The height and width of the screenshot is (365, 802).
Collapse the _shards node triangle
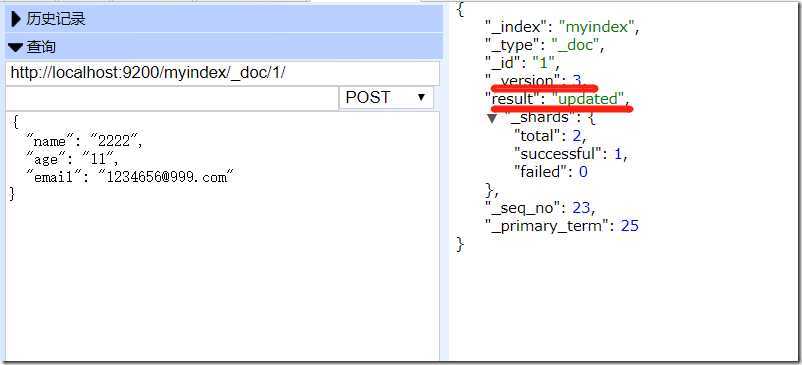coord(492,118)
